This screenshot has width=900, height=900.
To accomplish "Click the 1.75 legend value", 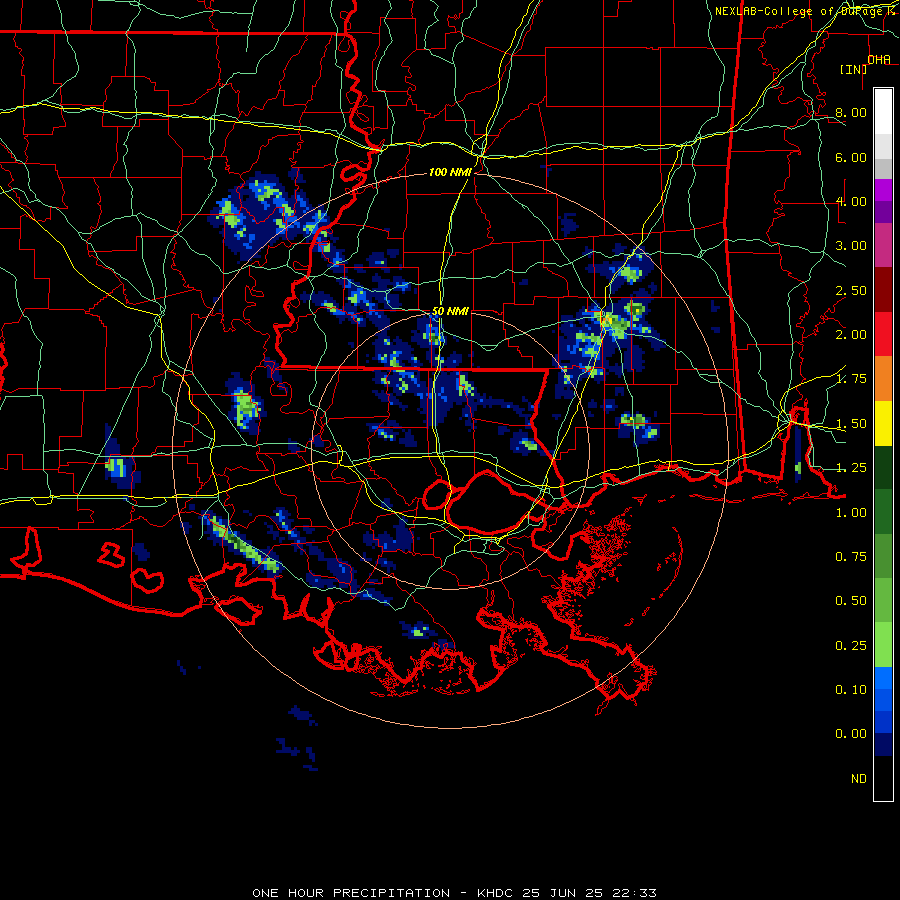I will (x=851, y=379).
